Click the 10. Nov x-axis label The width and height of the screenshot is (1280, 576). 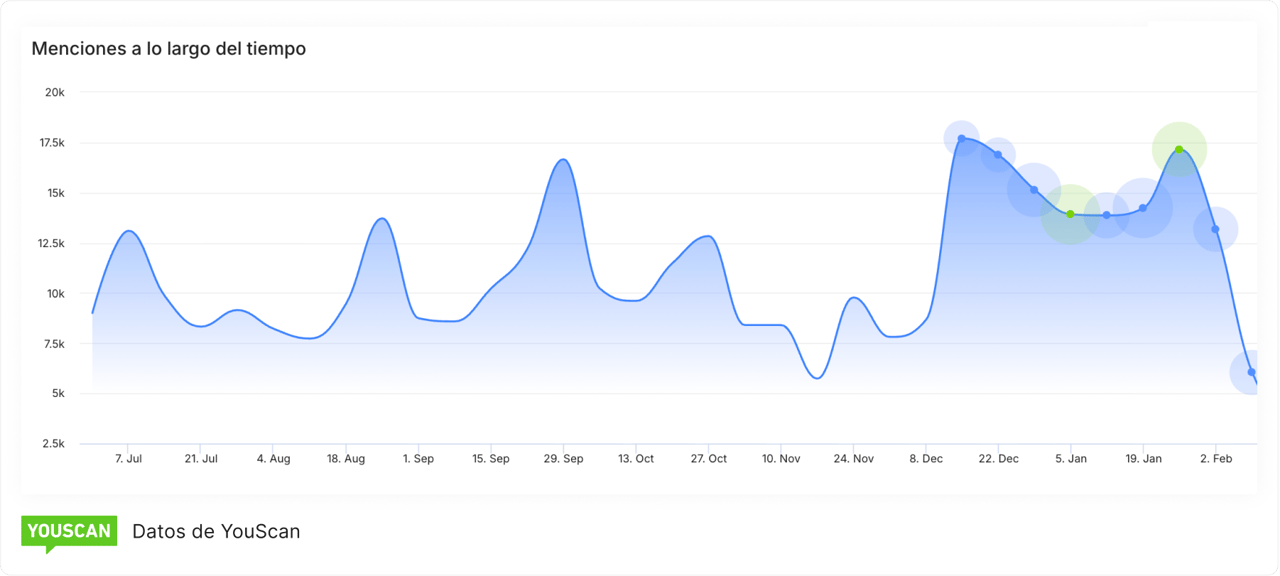[780, 459]
